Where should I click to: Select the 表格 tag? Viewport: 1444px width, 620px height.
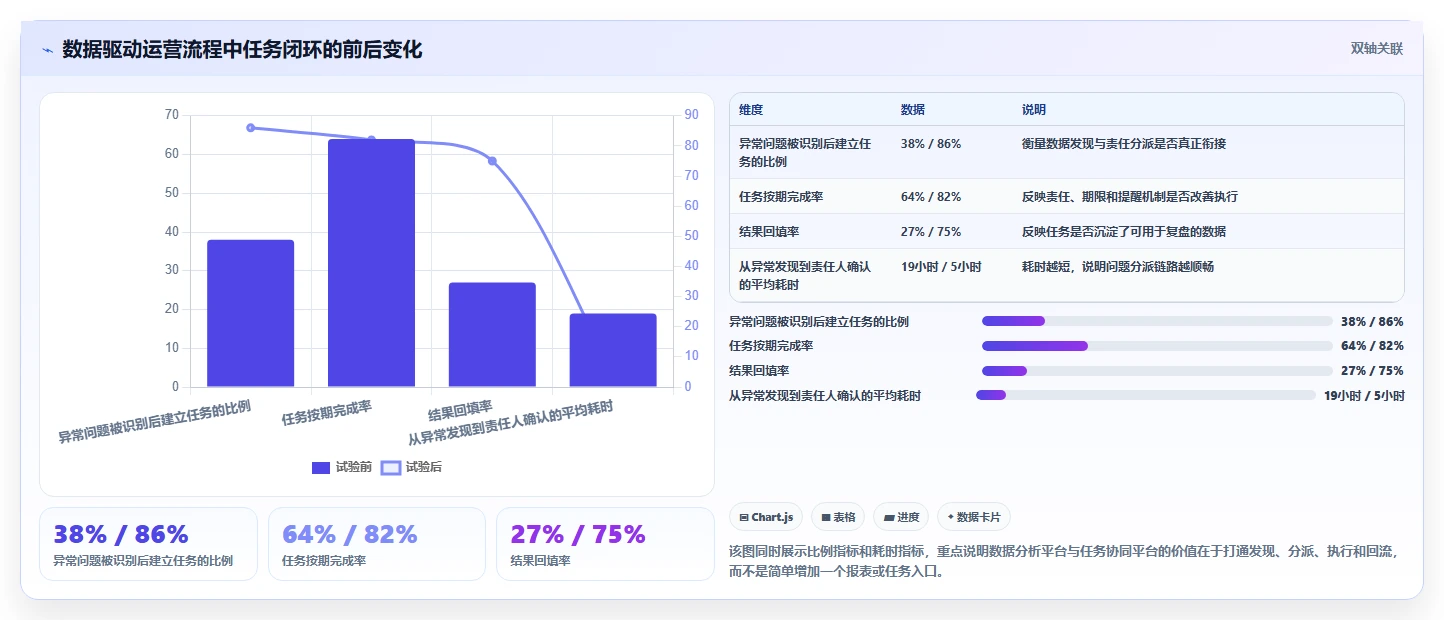click(838, 517)
